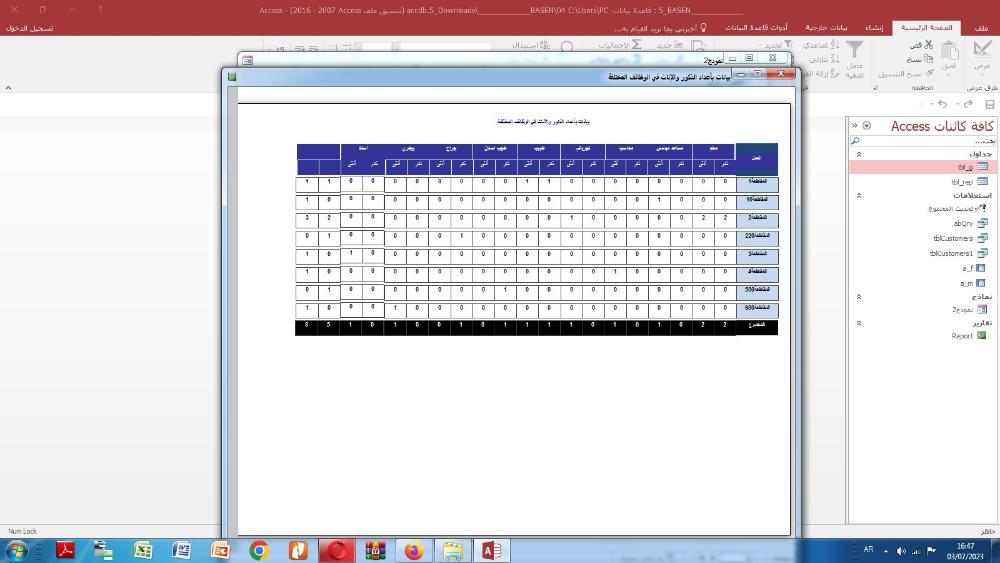This screenshot has width=1000, height=563.
Task: Open the View button in the ribbon
Action: click(981, 53)
